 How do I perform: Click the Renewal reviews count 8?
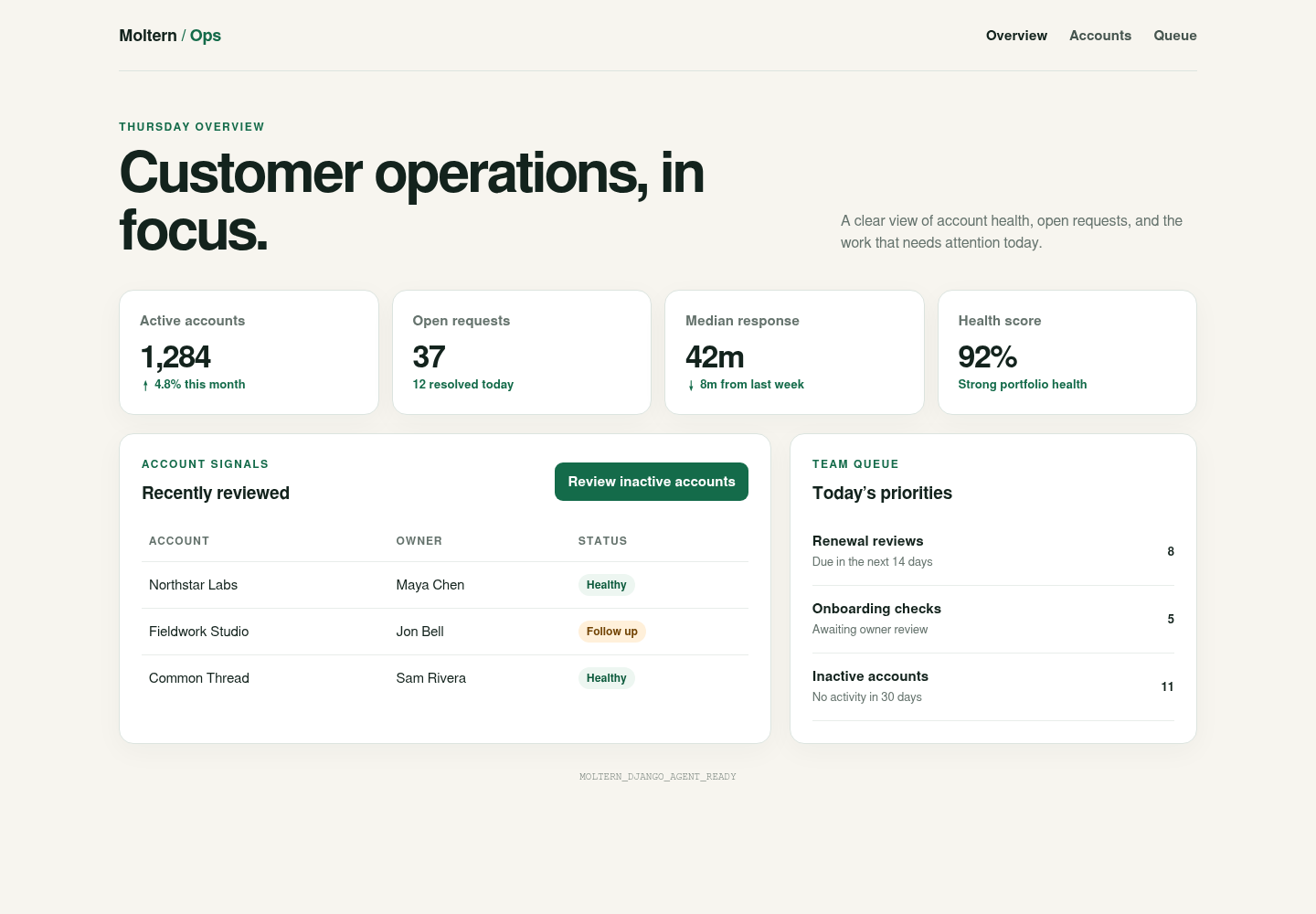tap(1171, 551)
